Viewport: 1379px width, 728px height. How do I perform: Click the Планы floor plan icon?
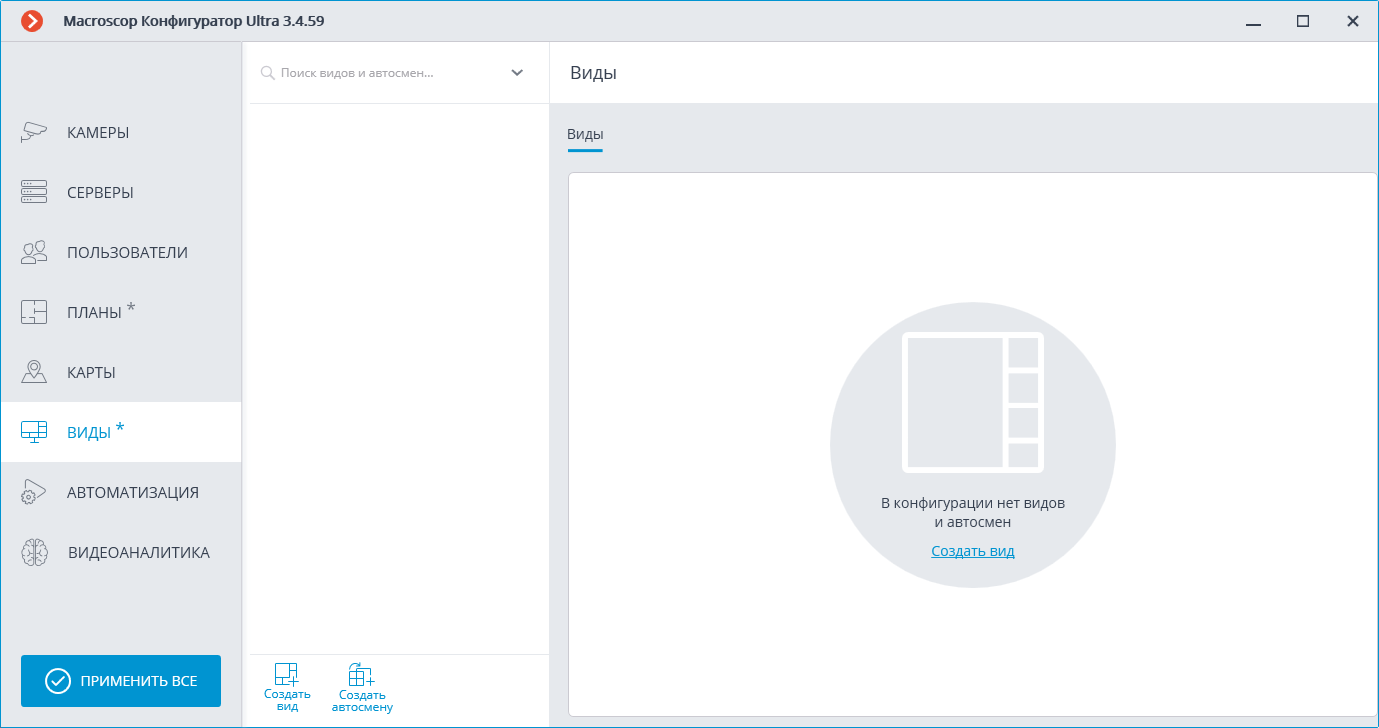(x=34, y=312)
